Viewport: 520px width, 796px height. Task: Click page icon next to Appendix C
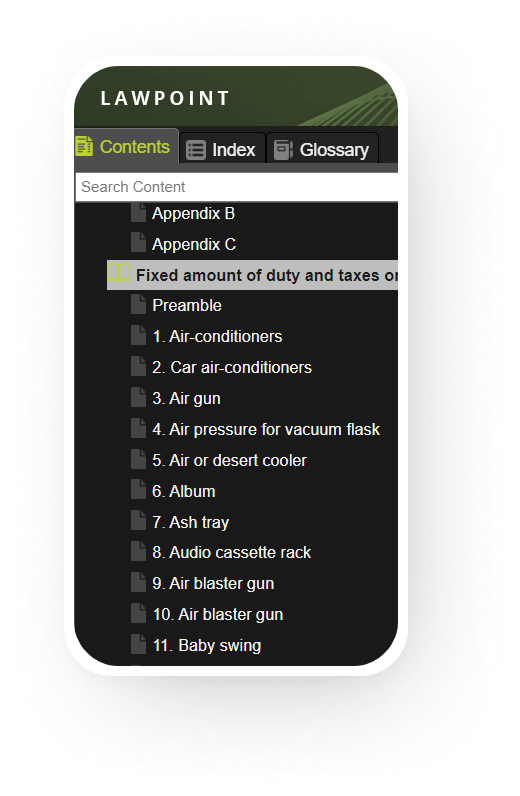[x=138, y=242]
